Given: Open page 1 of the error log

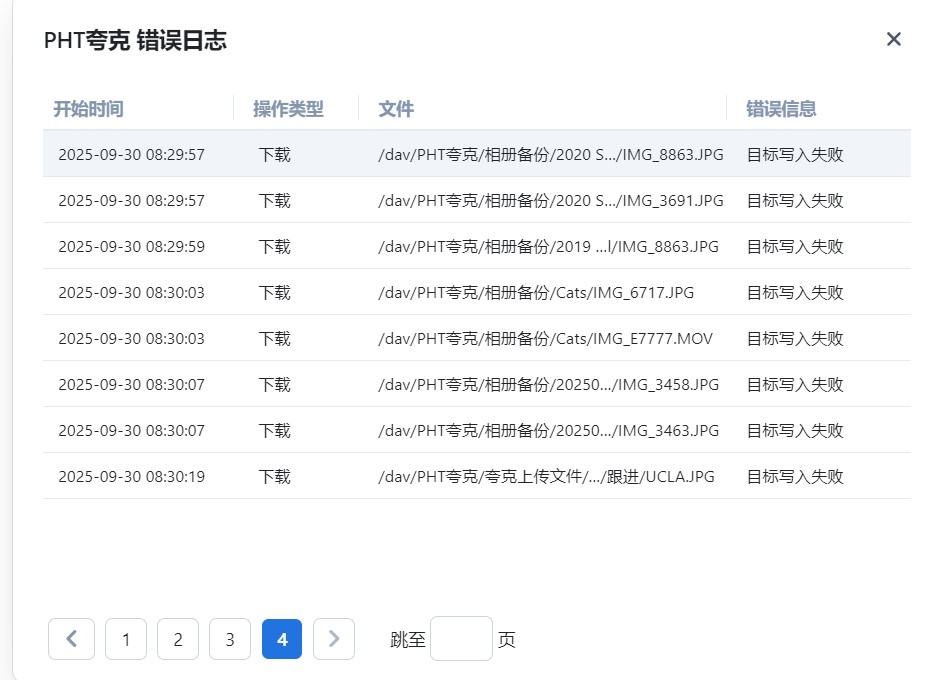Looking at the screenshot, I should point(126,639).
